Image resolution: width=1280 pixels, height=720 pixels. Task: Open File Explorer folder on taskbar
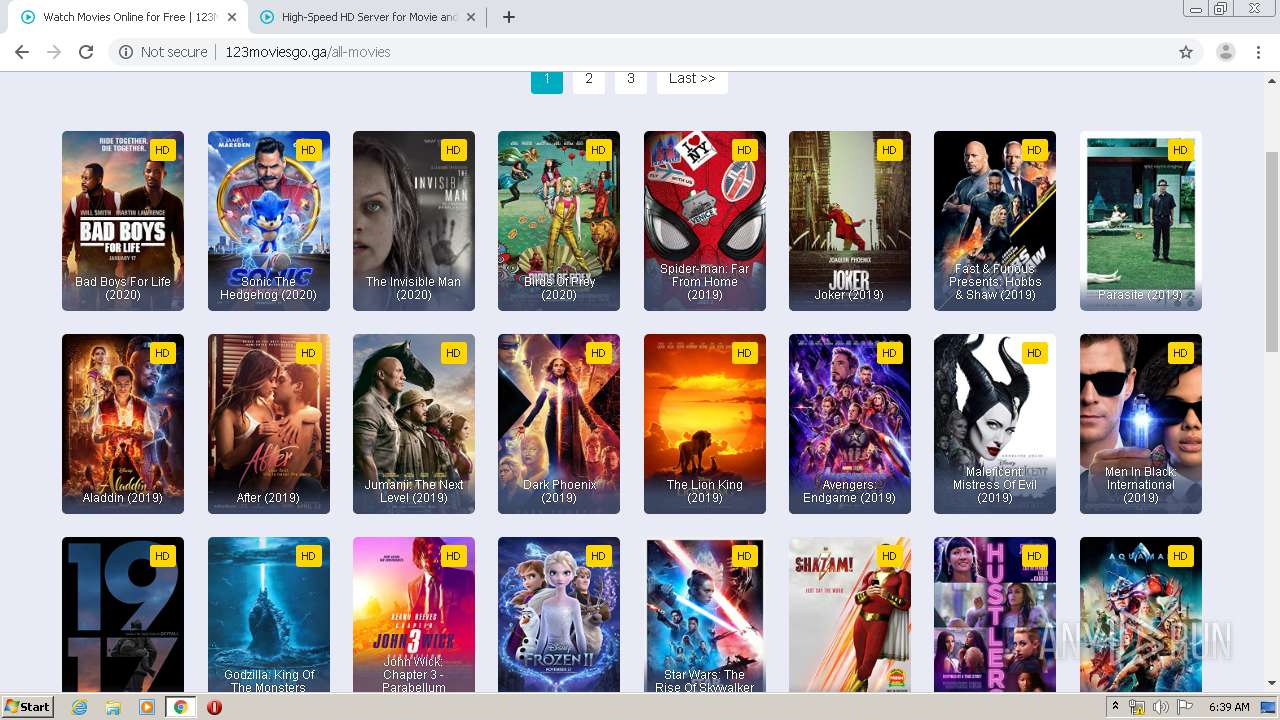pos(113,707)
